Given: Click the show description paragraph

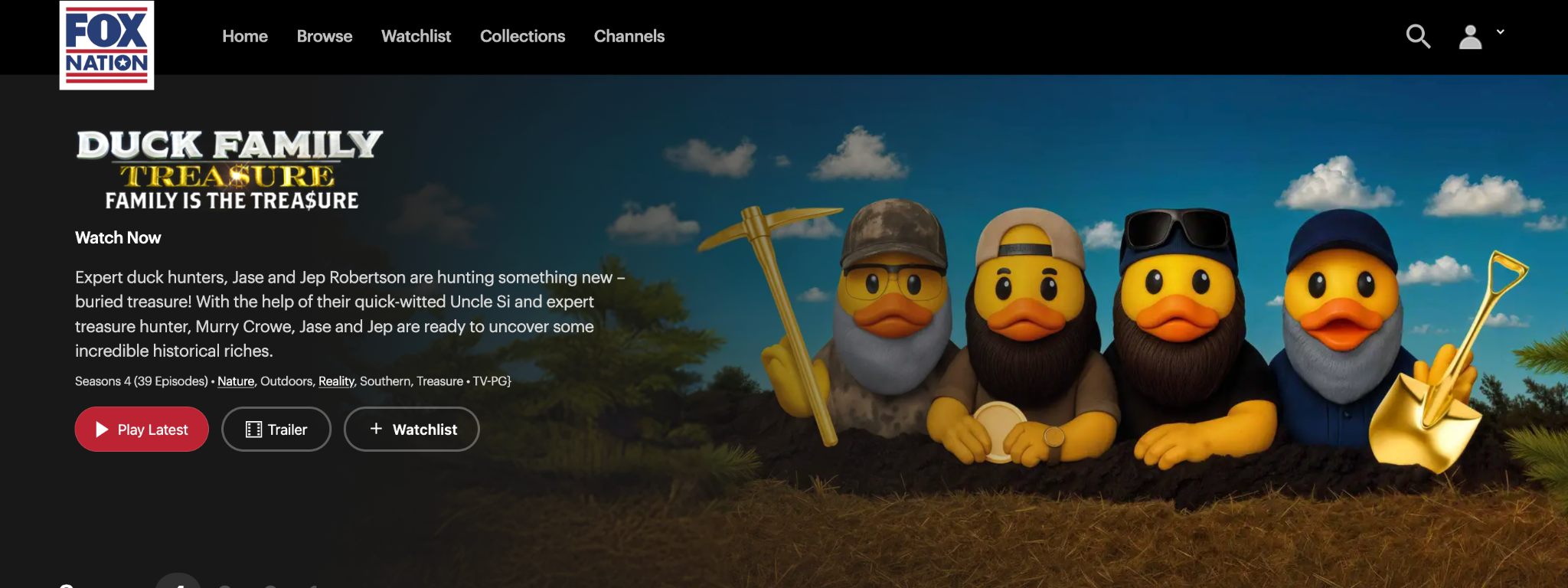Looking at the screenshot, I should 350,314.
